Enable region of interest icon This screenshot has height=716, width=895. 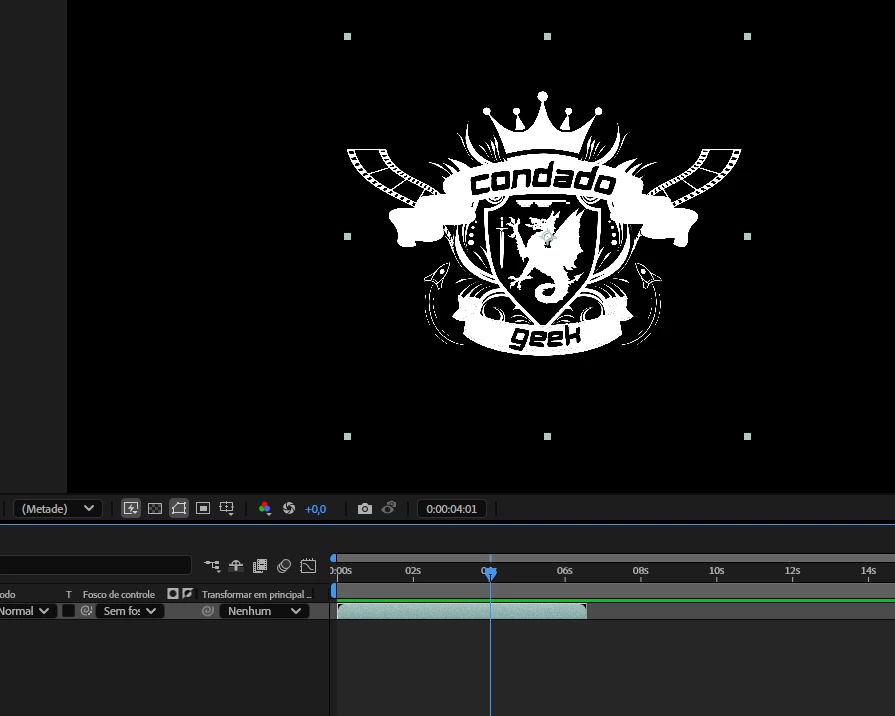pos(203,508)
